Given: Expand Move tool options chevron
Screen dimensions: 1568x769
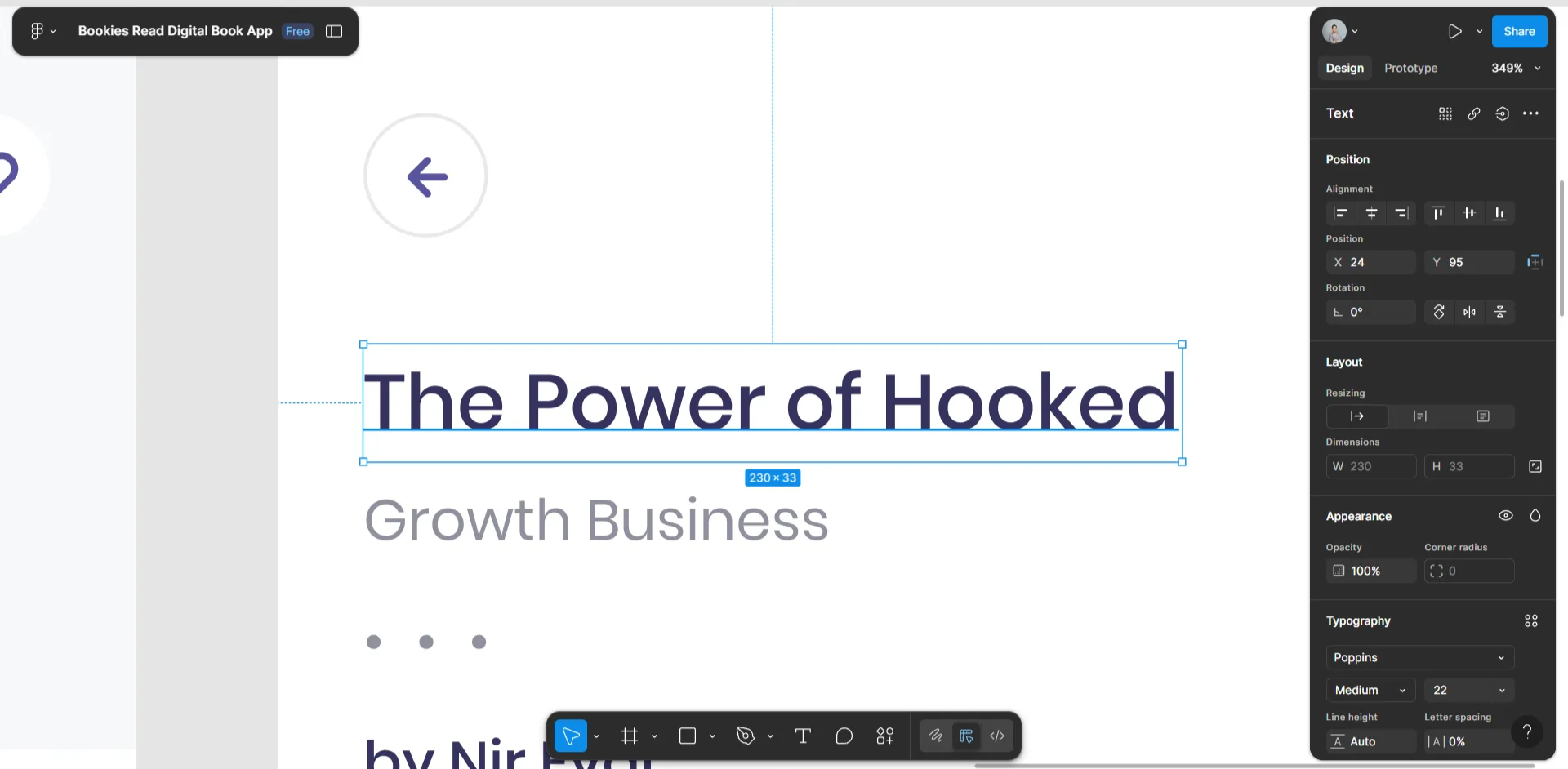Looking at the screenshot, I should click(x=596, y=736).
